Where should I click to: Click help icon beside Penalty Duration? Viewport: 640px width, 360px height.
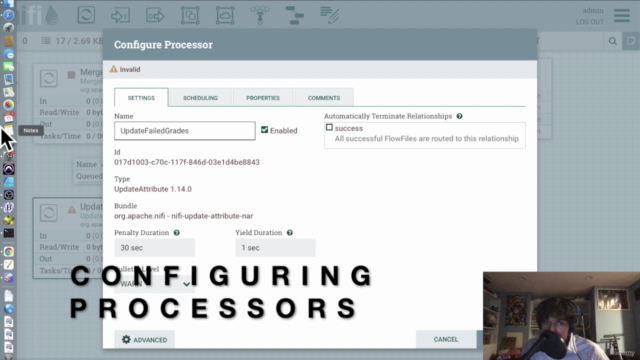pyautogui.click(x=176, y=233)
